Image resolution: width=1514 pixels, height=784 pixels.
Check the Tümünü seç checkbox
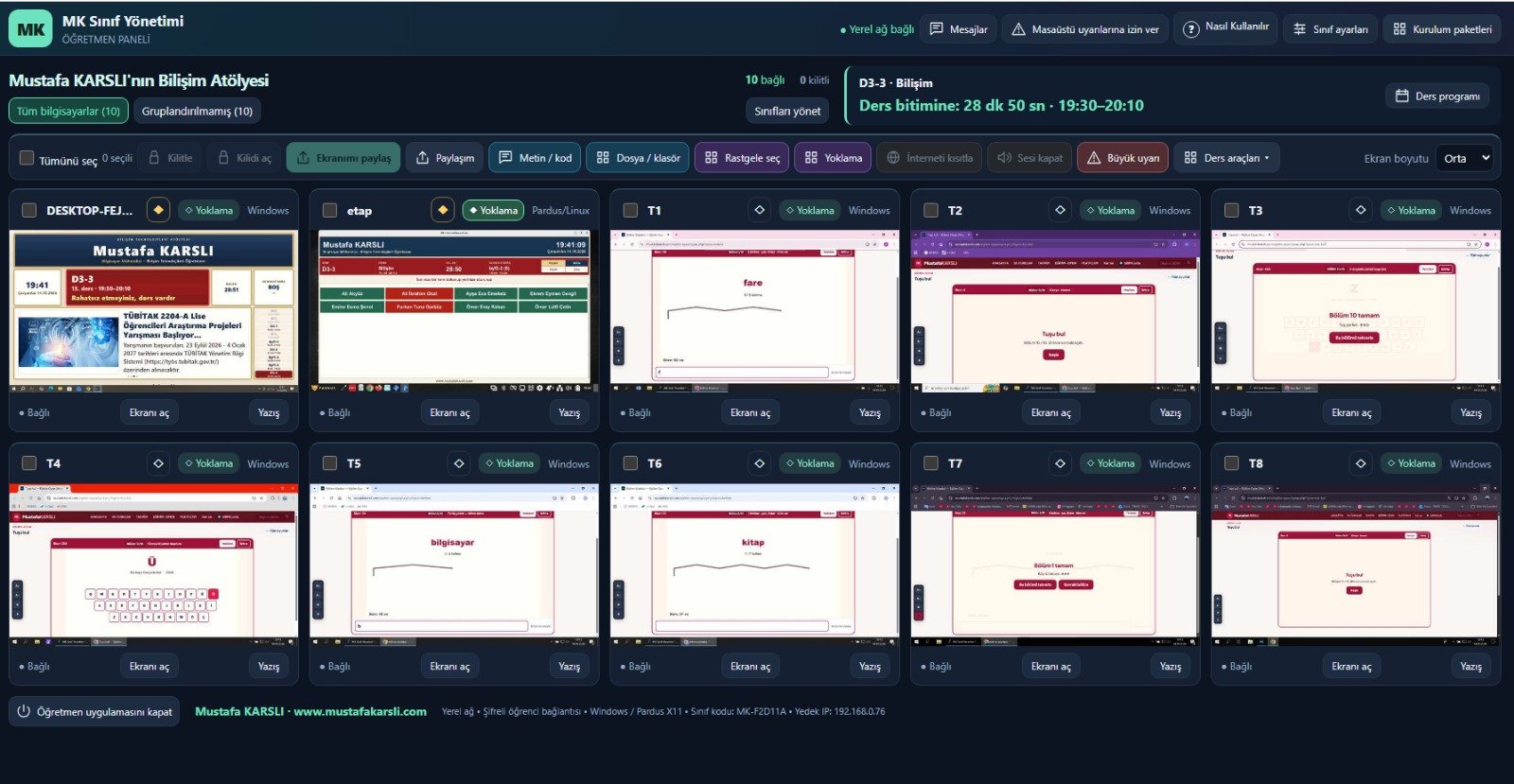26,158
